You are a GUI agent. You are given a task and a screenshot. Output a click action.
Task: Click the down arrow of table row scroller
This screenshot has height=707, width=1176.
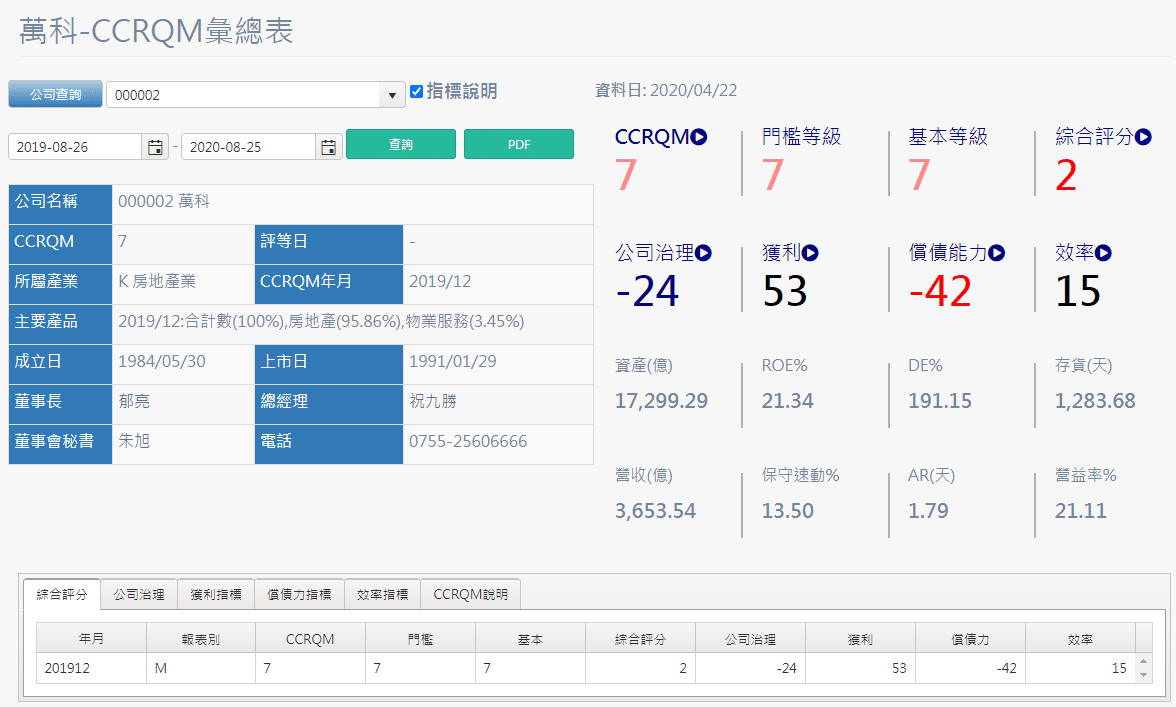[x=1144, y=675]
